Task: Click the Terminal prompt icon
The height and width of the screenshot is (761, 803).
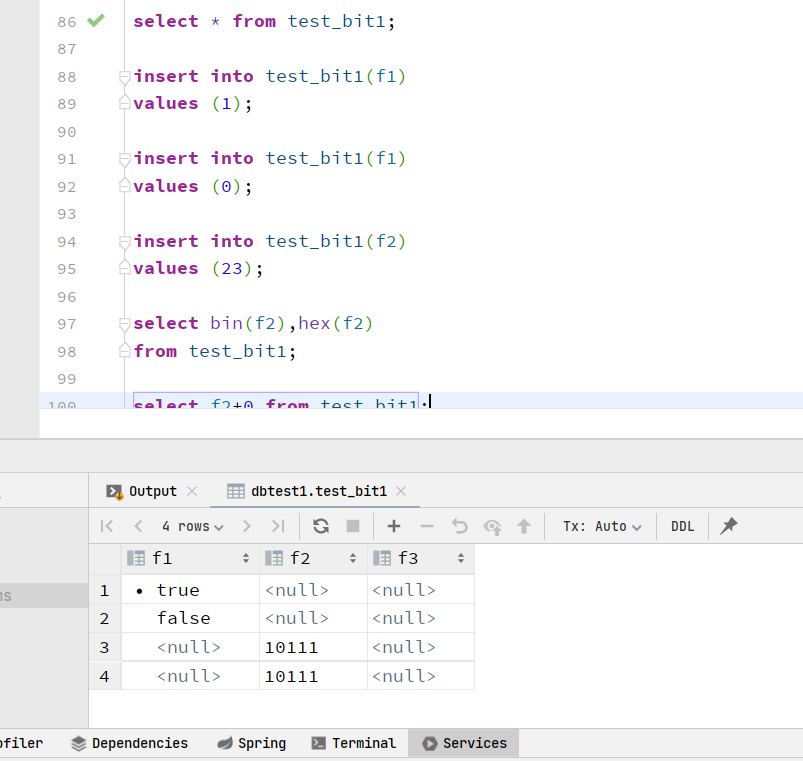Action: click(319, 744)
